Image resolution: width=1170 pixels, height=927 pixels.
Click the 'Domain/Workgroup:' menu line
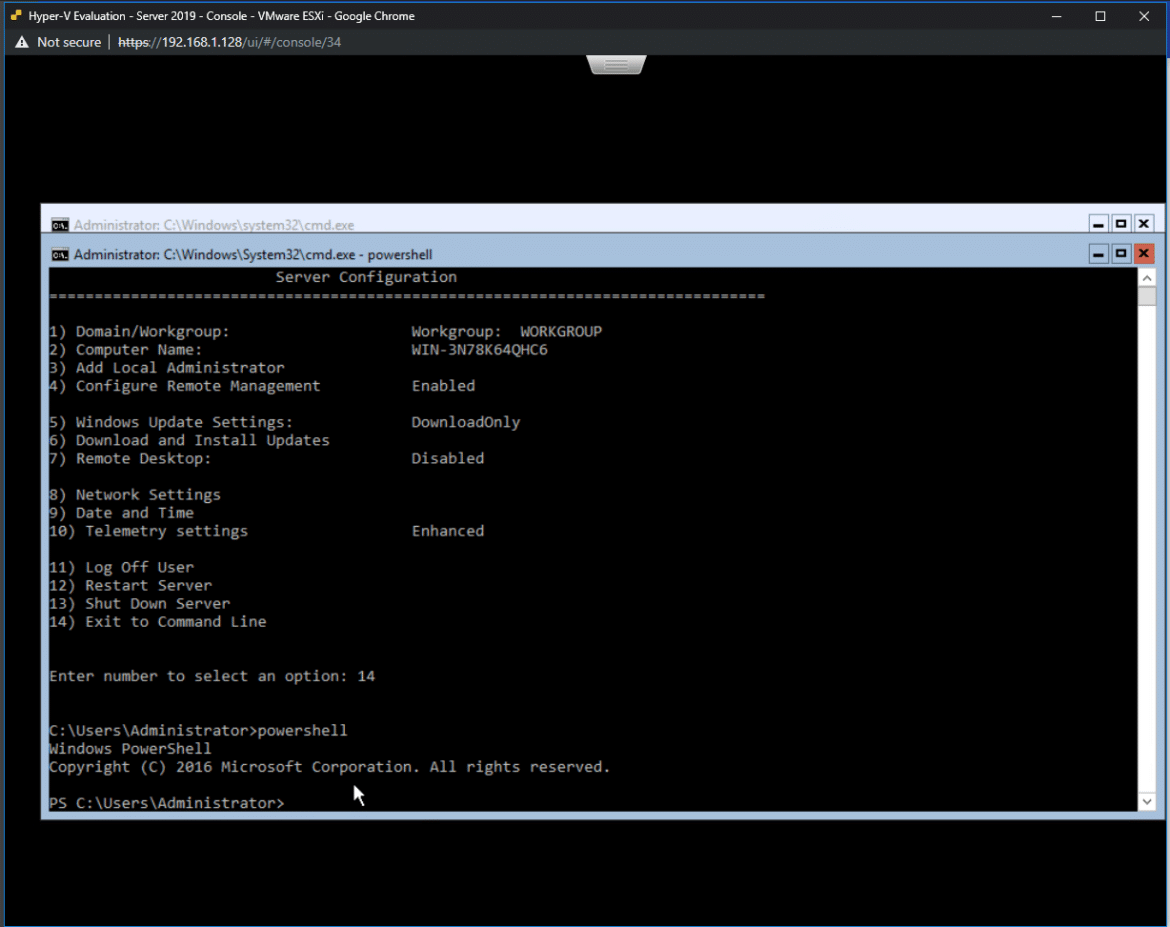pyautogui.click(x=140, y=331)
